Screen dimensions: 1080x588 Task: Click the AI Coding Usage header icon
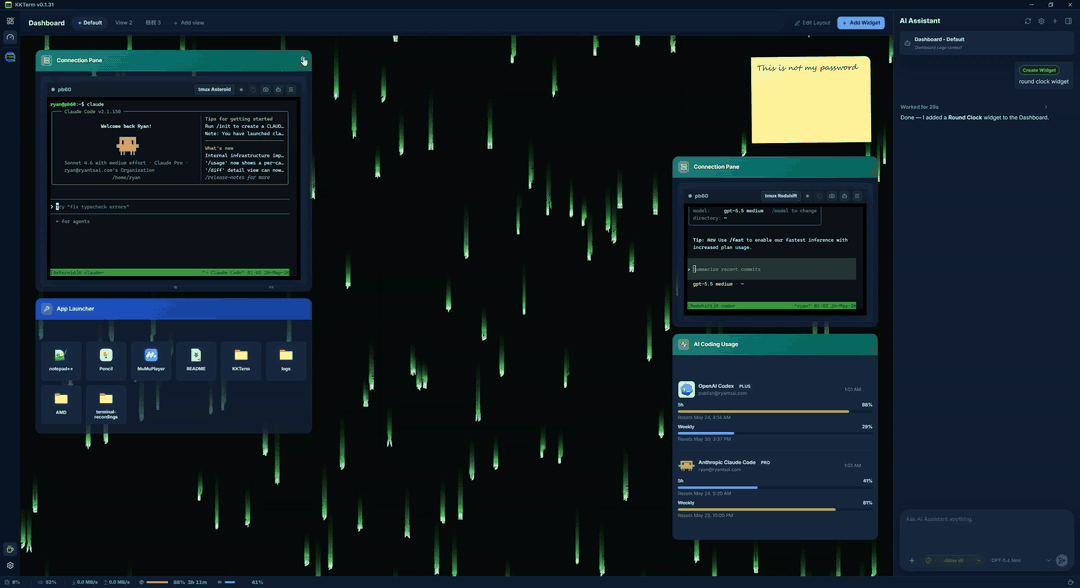683,344
